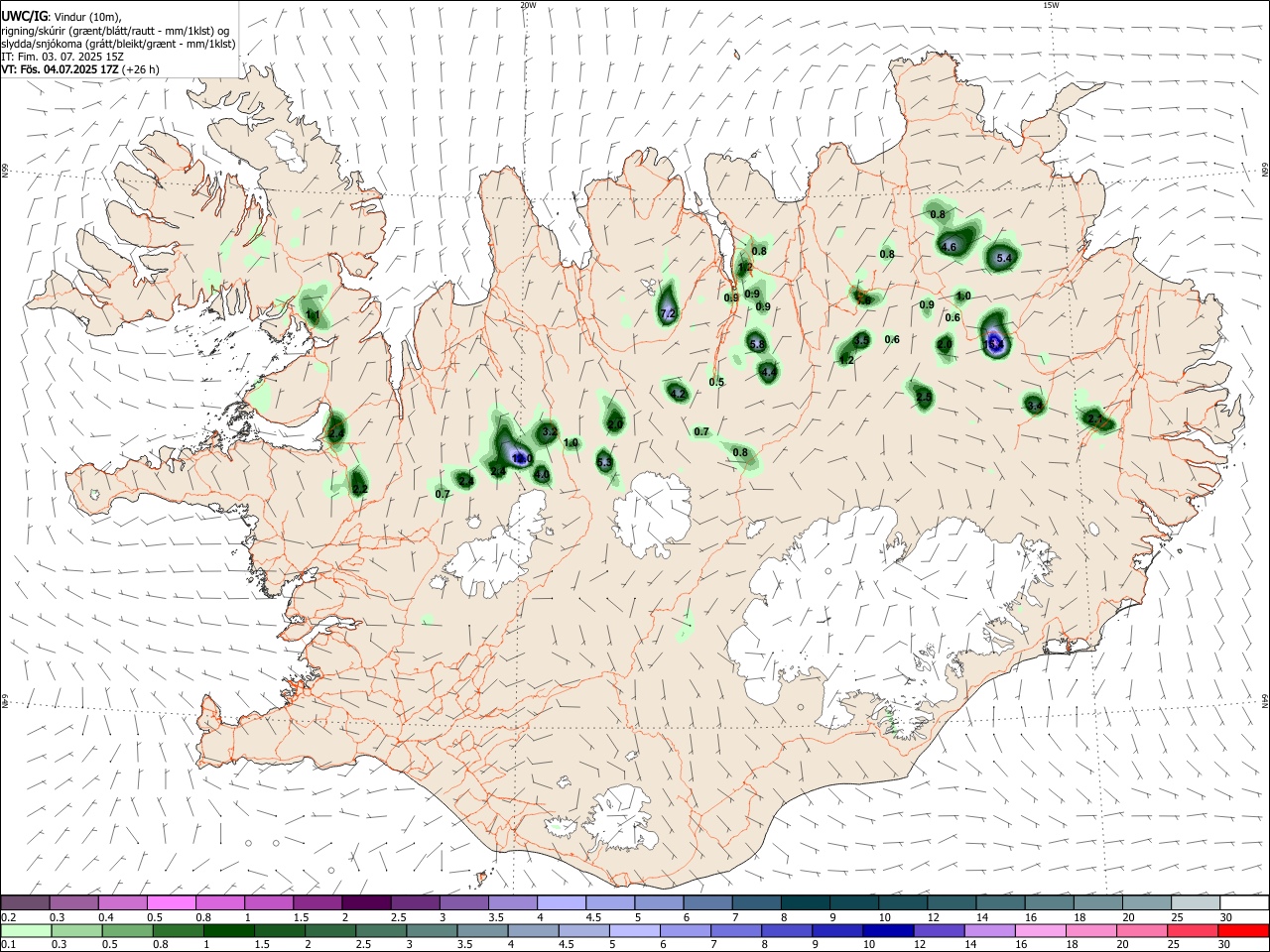
Task: Click the 3.2 value label
Action: pos(549,431)
